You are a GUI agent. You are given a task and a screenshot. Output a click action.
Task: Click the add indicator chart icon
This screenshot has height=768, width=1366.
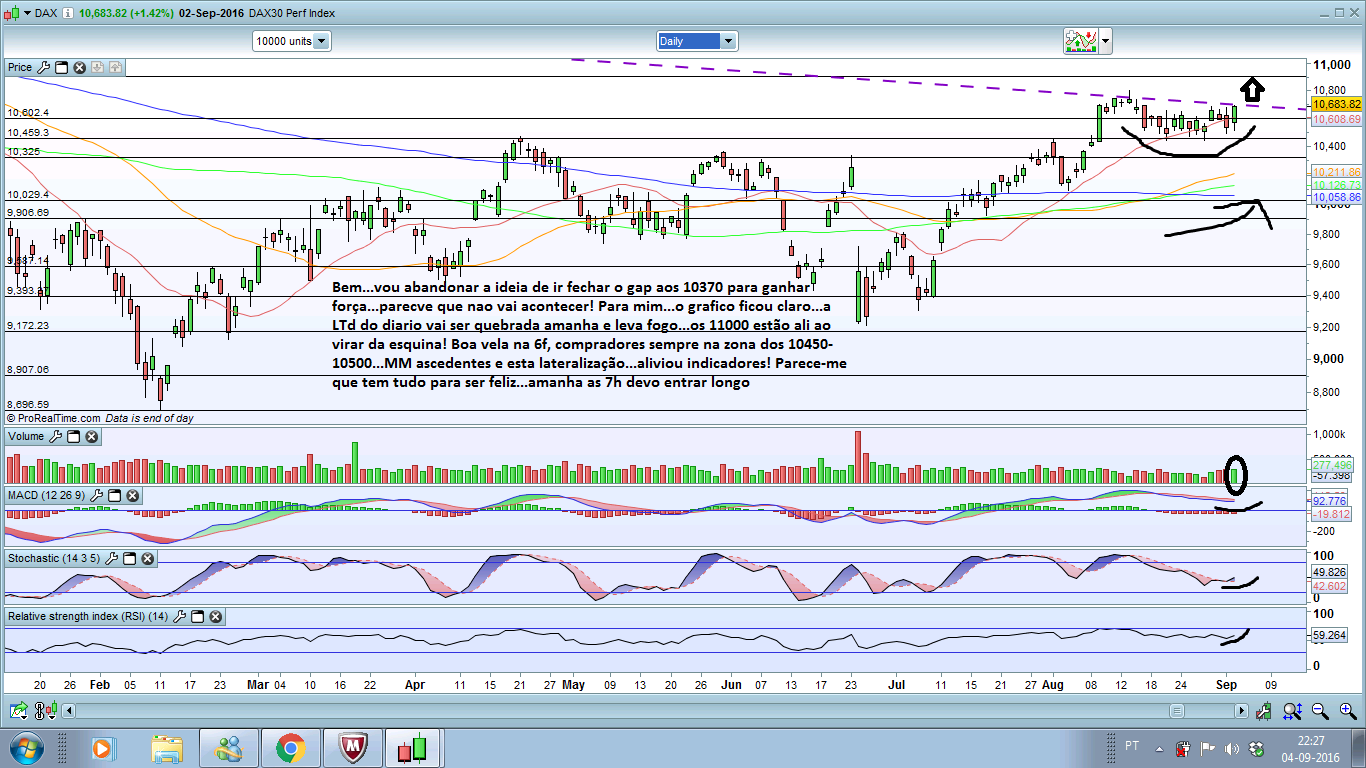1079,41
